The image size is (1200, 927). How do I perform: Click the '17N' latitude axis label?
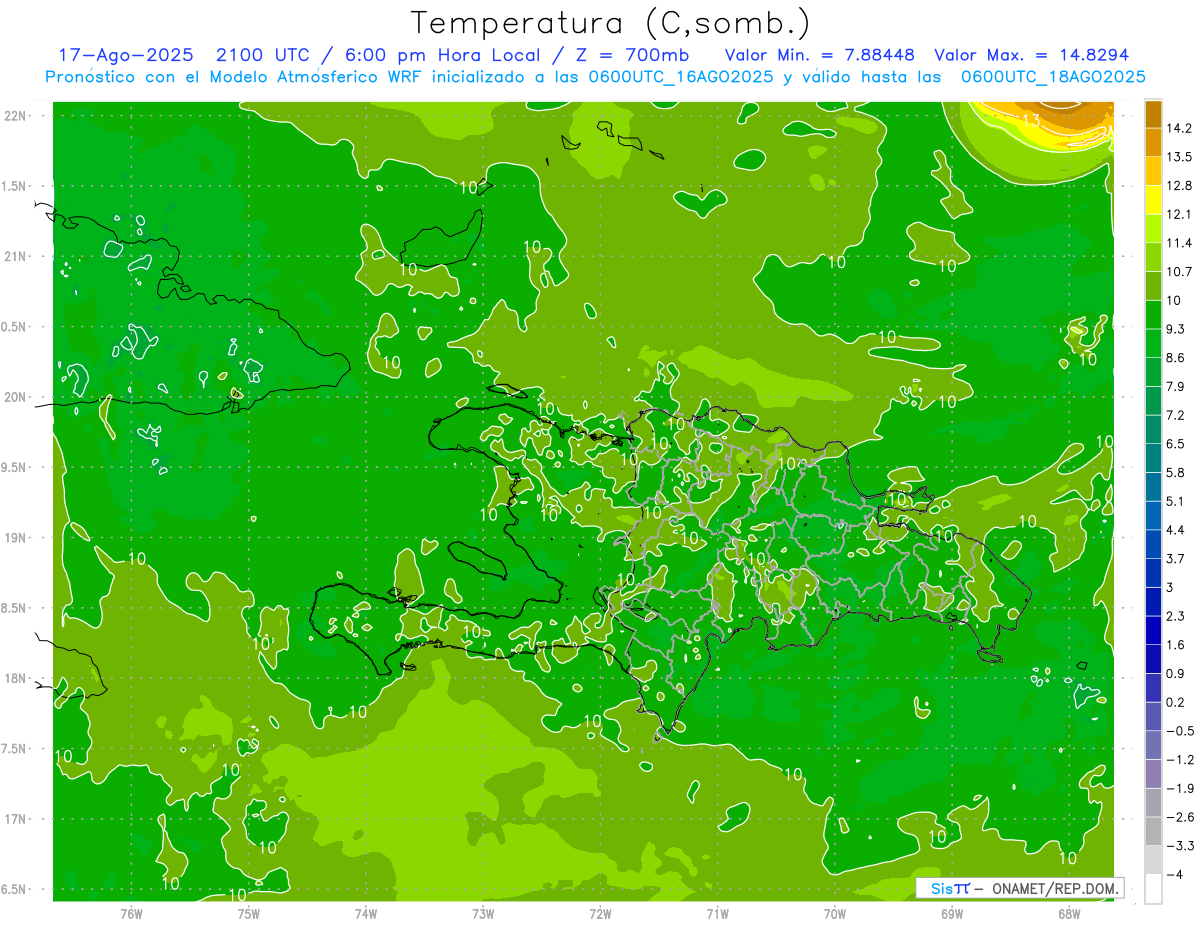click(15, 819)
